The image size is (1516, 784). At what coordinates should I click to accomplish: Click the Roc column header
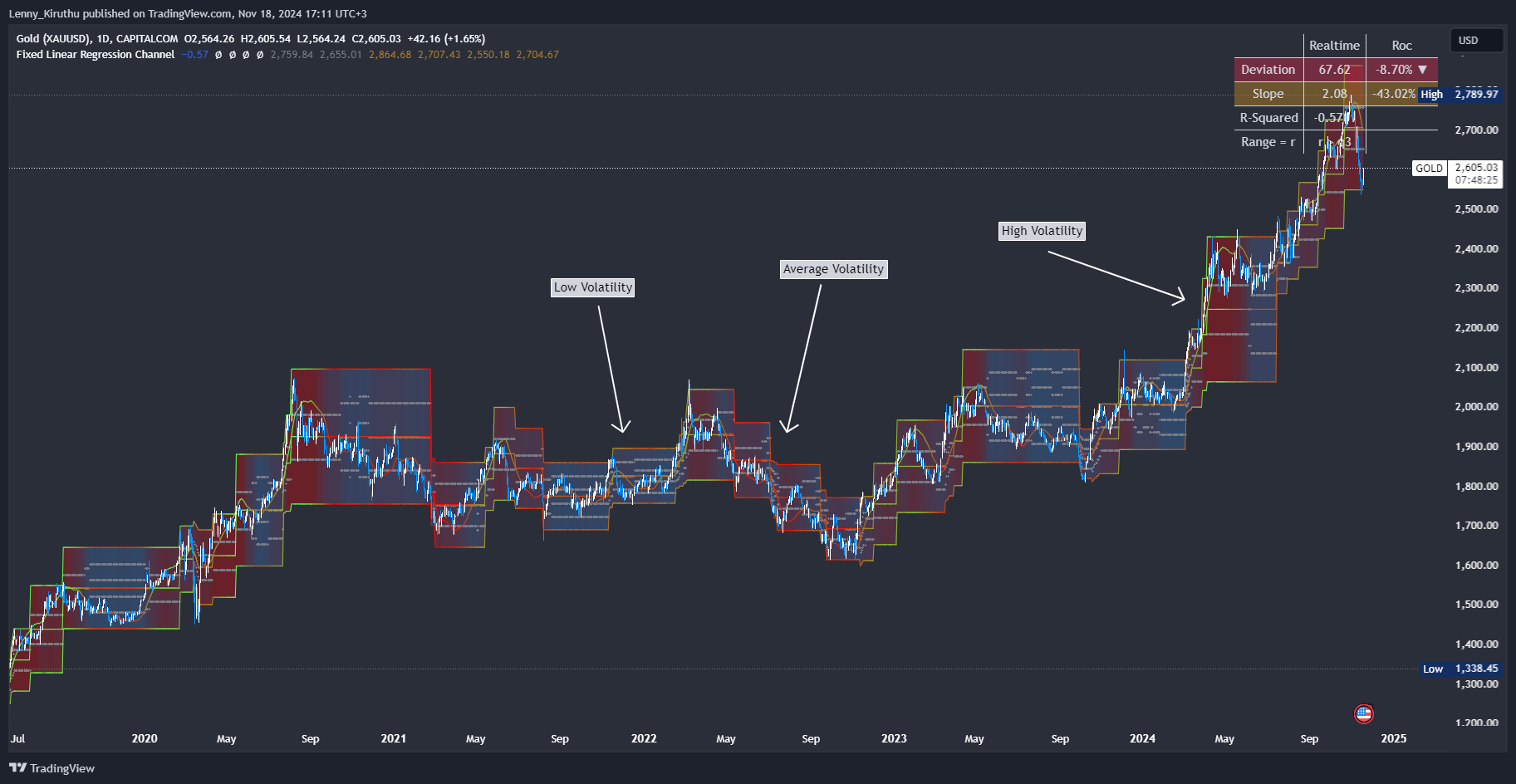(1401, 46)
